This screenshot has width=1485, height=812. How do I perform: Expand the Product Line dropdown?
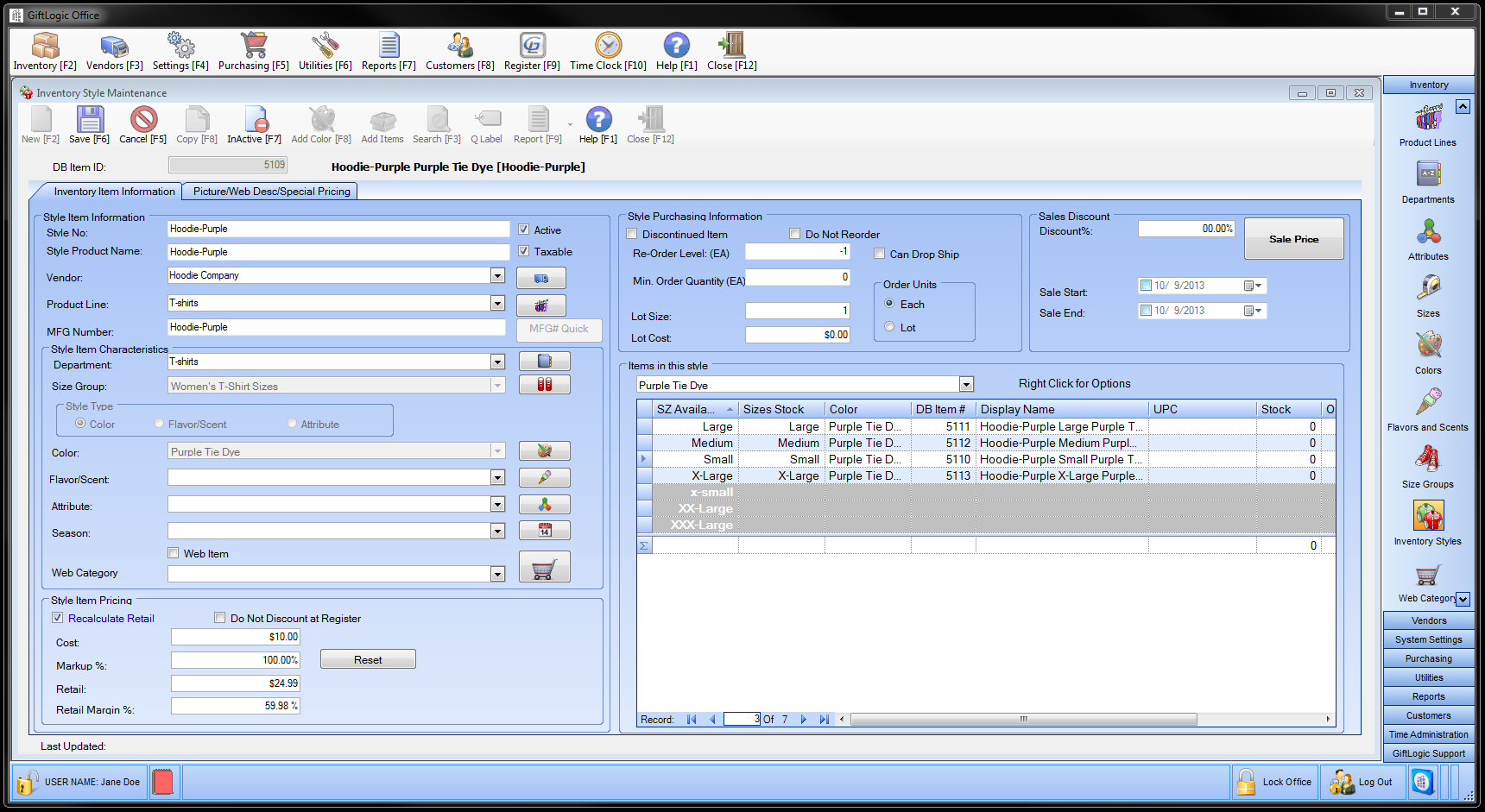[497, 303]
